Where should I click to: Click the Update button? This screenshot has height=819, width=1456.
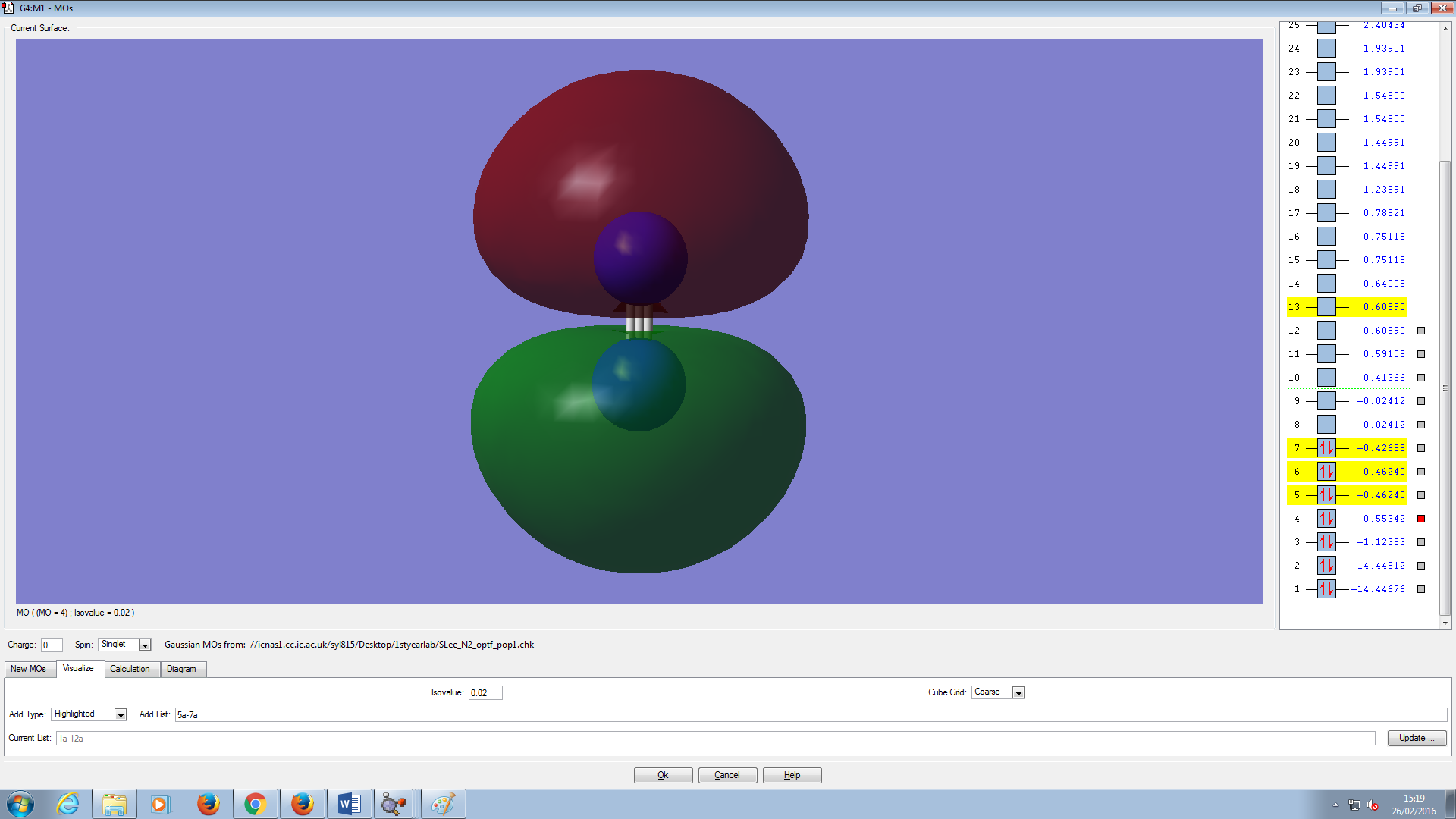tap(1417, 739)
